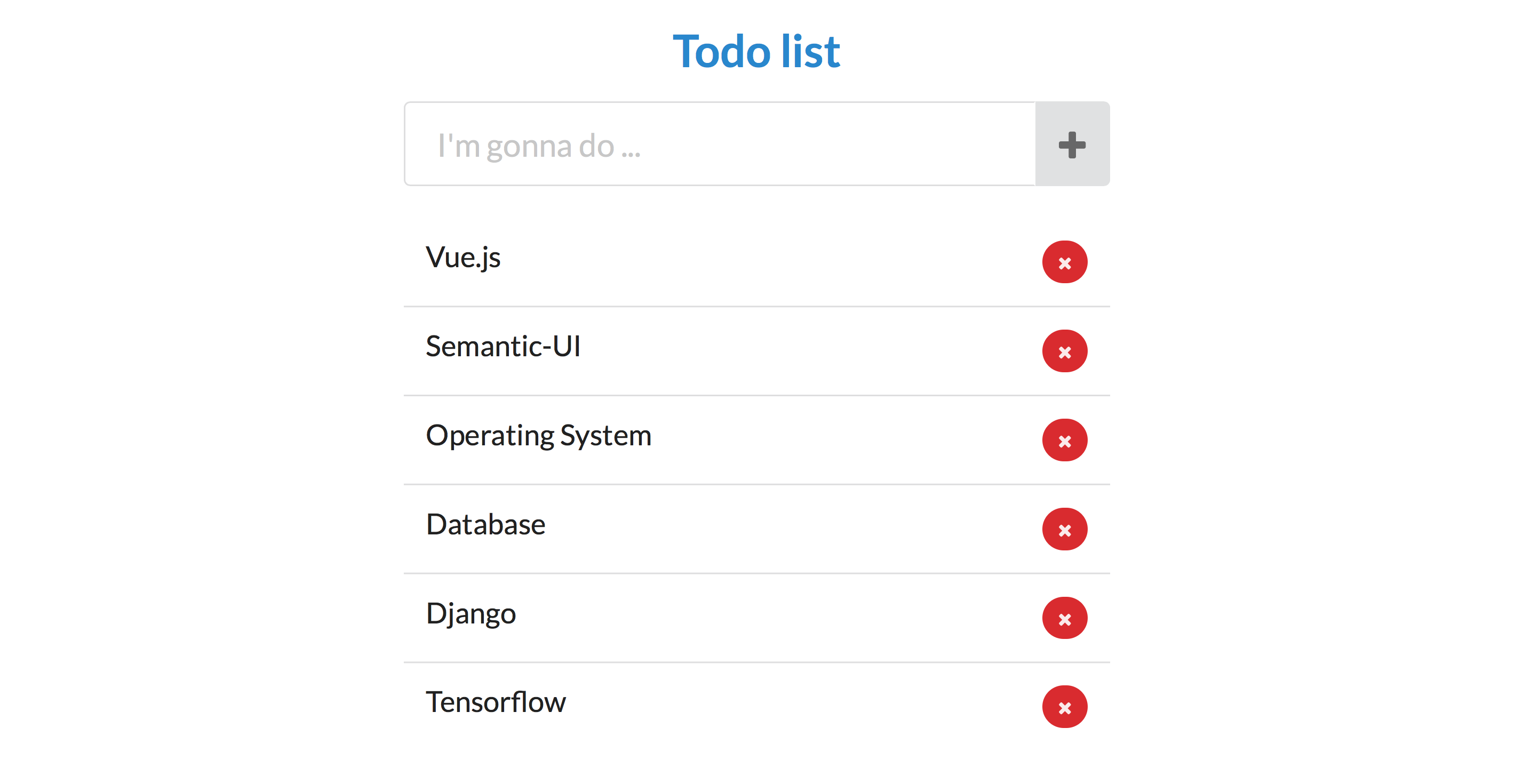Screen dimensions: 1515x784
Task: Click the divider below the Vue.js row
Action: (757, 306)
